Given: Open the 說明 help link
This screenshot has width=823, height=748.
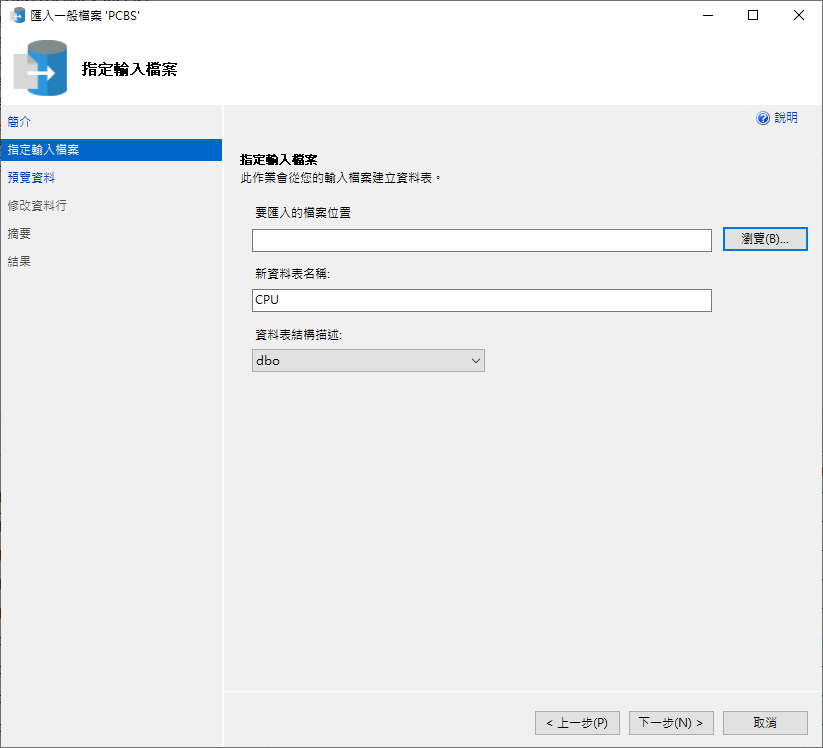Looking at the screenshot, I should 785,118.
